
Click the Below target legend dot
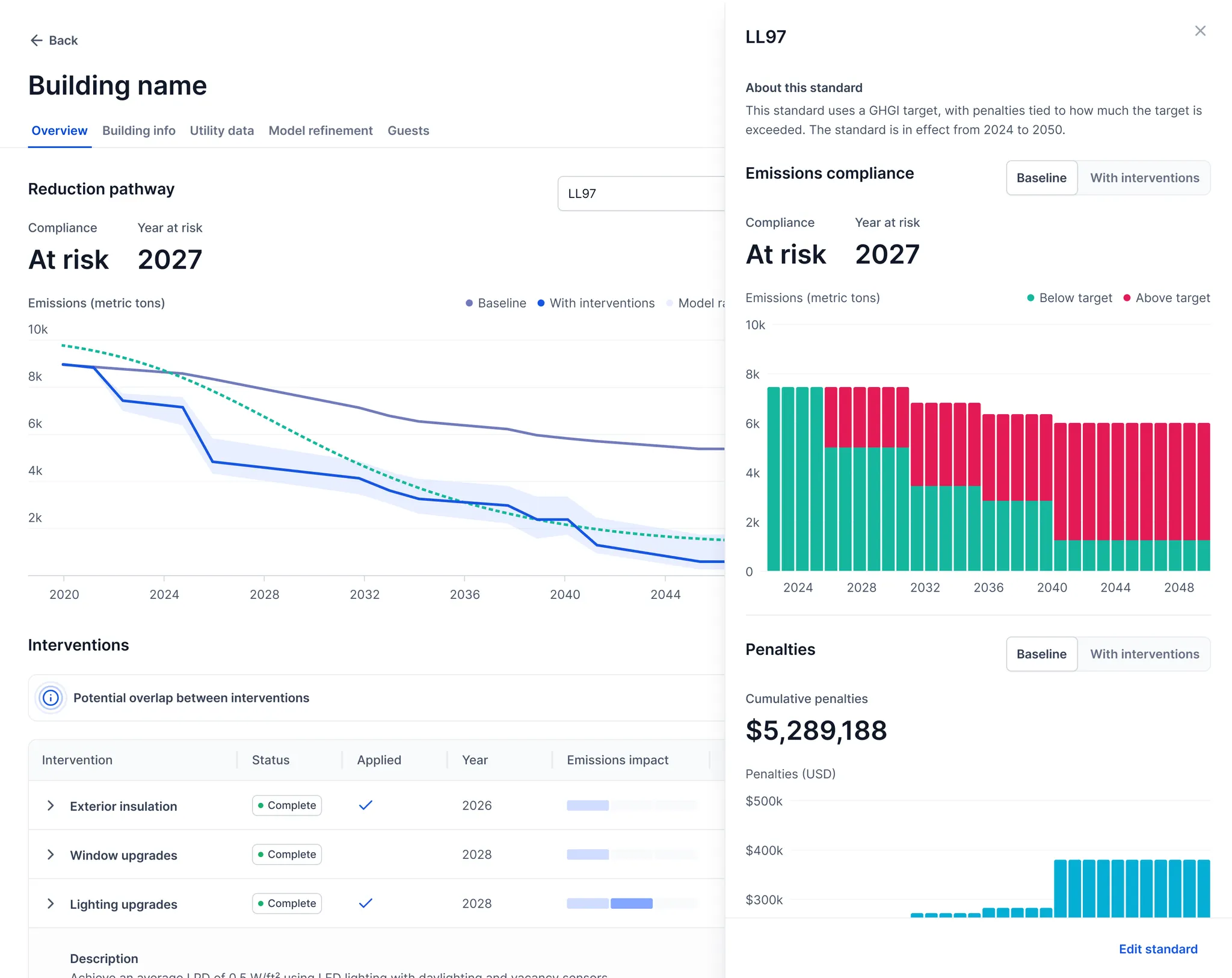tap(1030, 298)
